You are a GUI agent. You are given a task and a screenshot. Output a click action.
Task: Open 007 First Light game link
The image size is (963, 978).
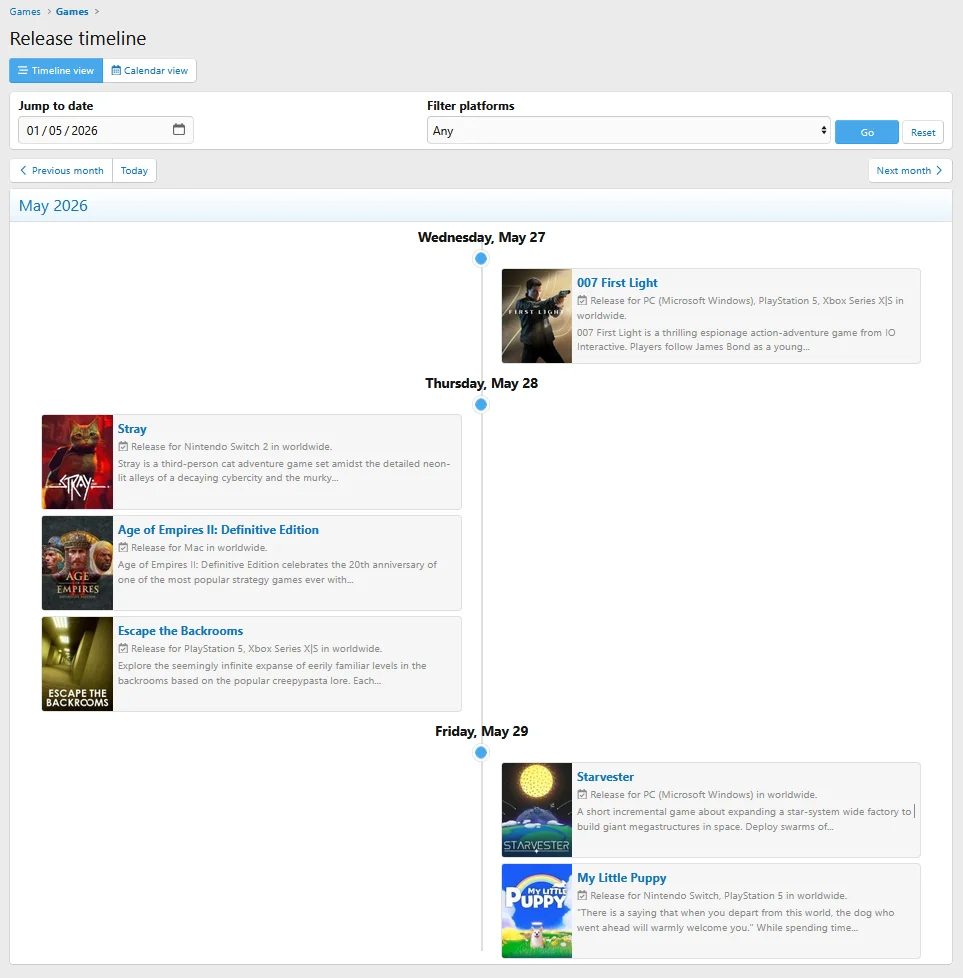click(617, 283)
